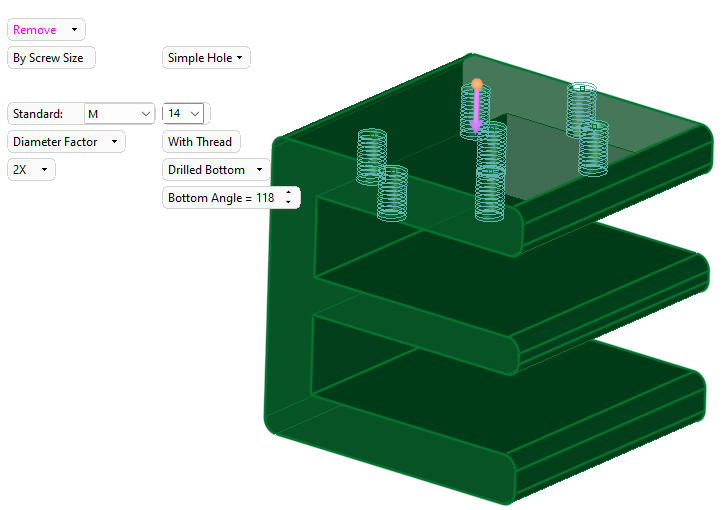
Task: Open the Remove operation dropdown
Action: (46, 30)
